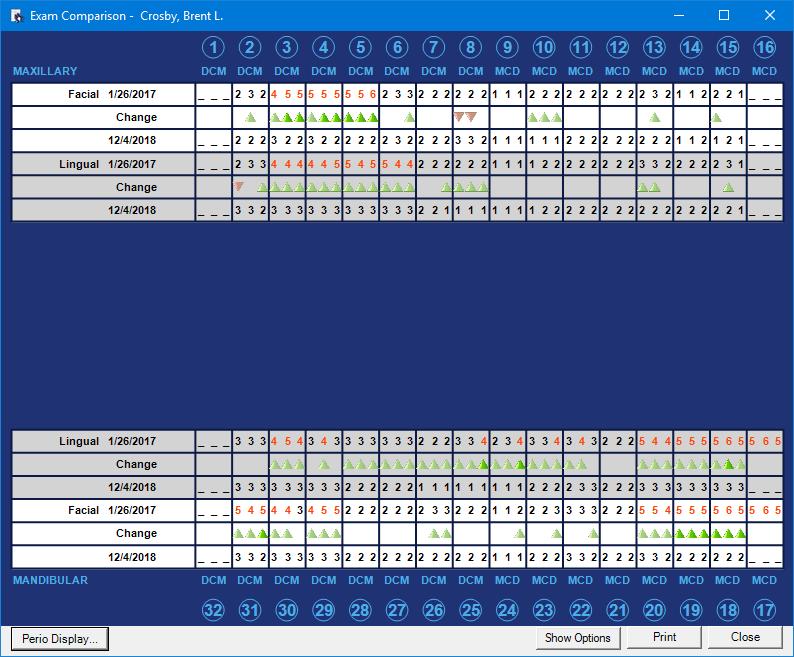The image size is (794, 657).
Task: Select tooth 16 circled number
Action: tap(764, 47)
